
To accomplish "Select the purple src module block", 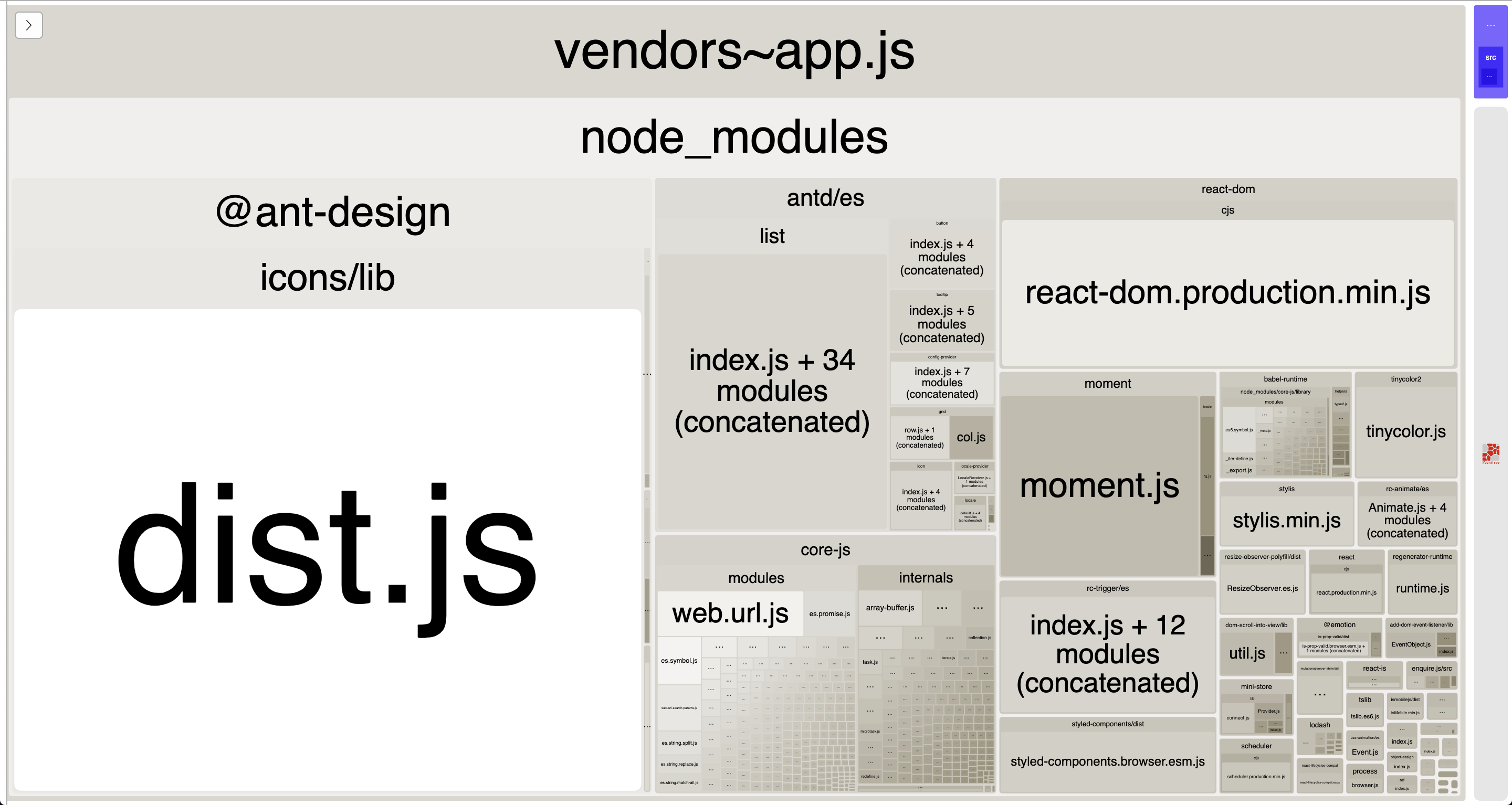I will point(1490,58).
